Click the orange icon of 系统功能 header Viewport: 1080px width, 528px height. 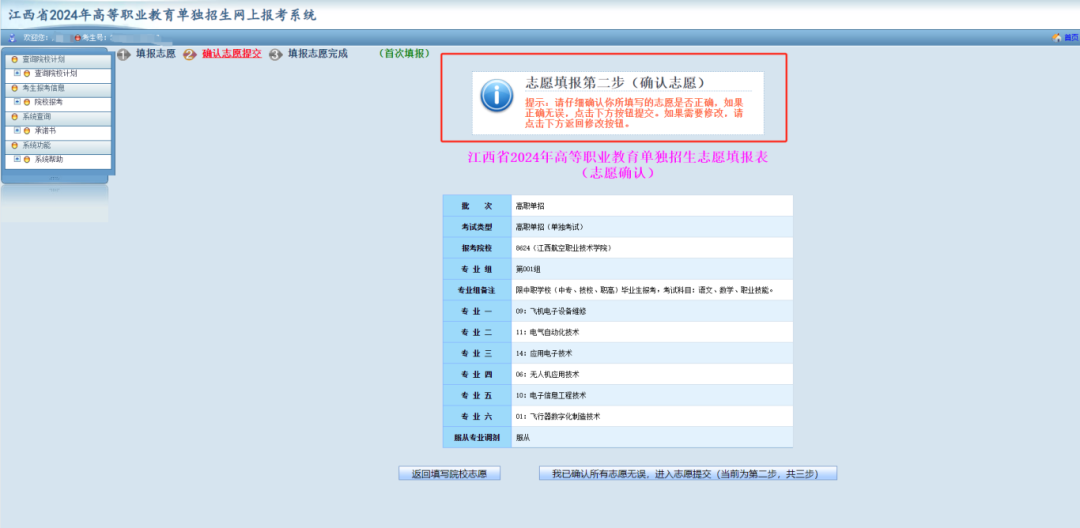click(x=14, y=146)
